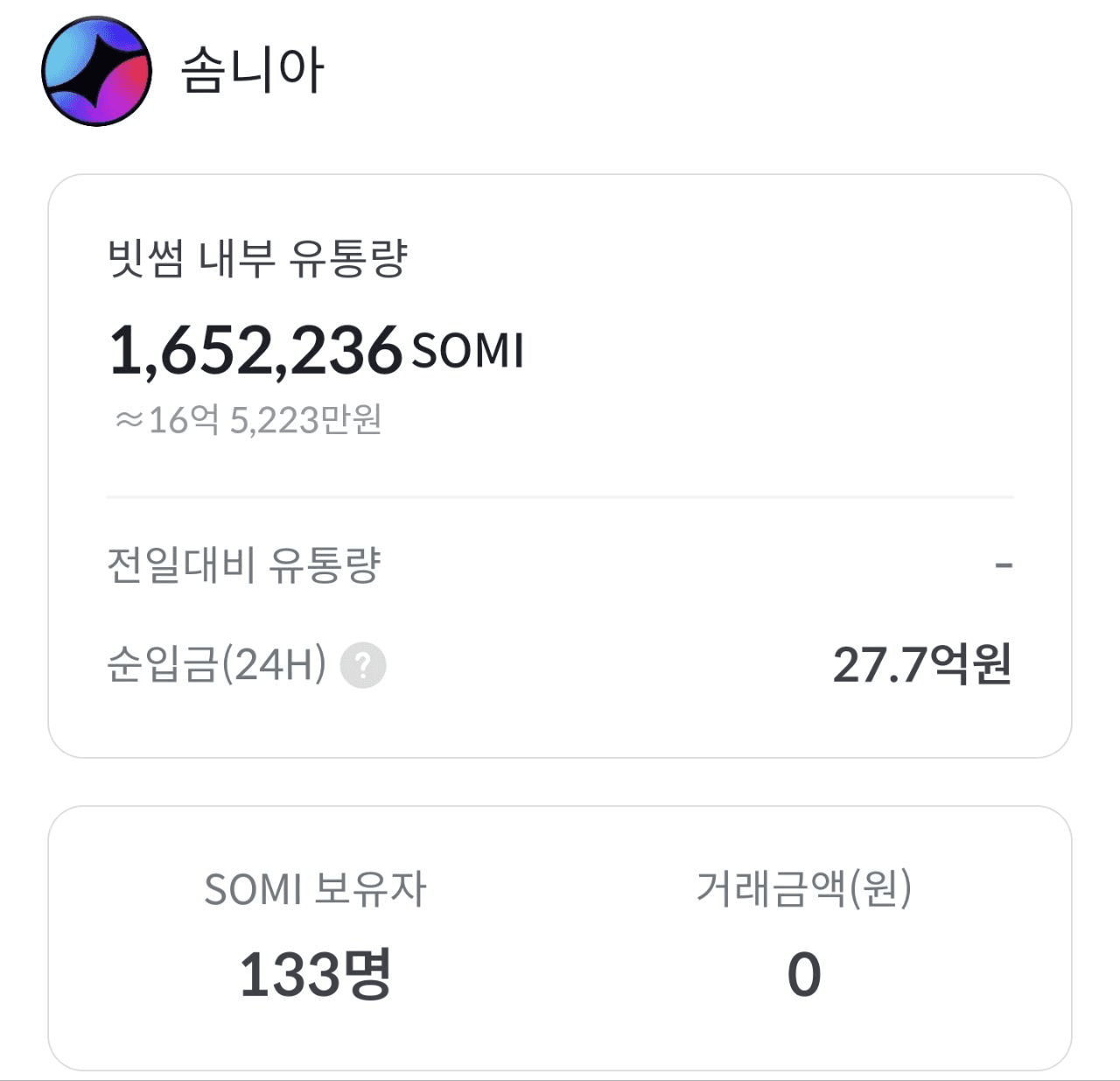Click the 솜니아 coin name title
The height and width of the screenshot is (1081, 1120).
252,71
